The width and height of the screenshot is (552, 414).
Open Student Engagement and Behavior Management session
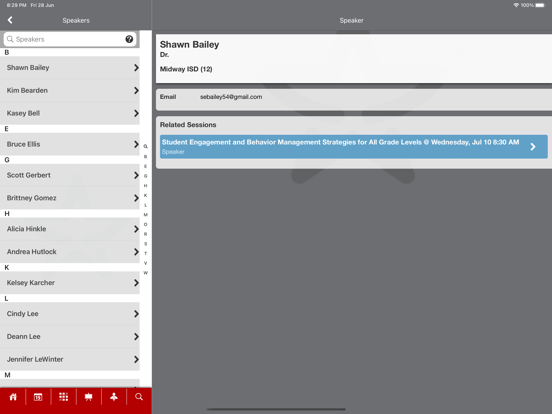pos(353,146)
